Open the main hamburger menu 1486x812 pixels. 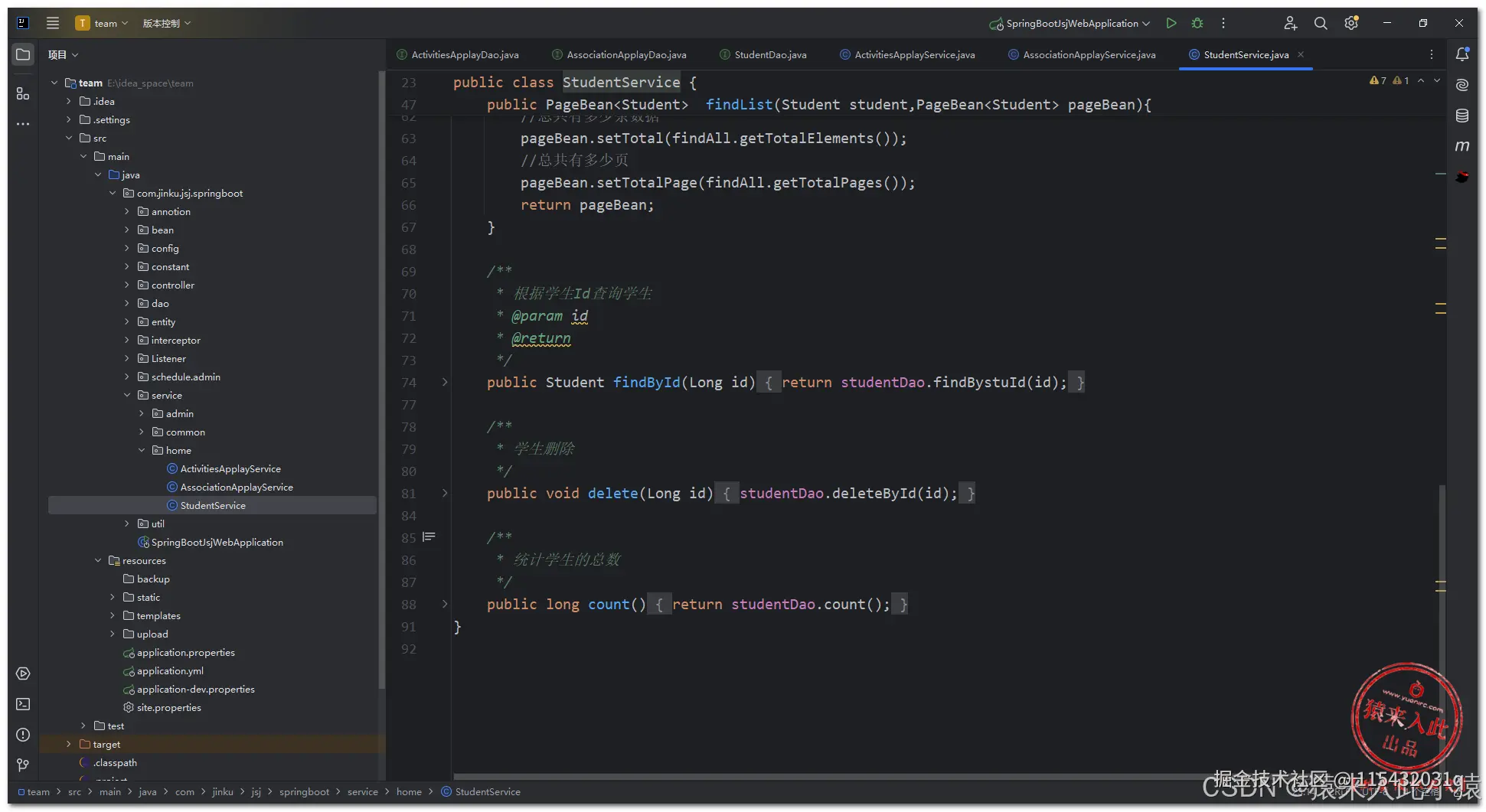(x=53, y=23)
